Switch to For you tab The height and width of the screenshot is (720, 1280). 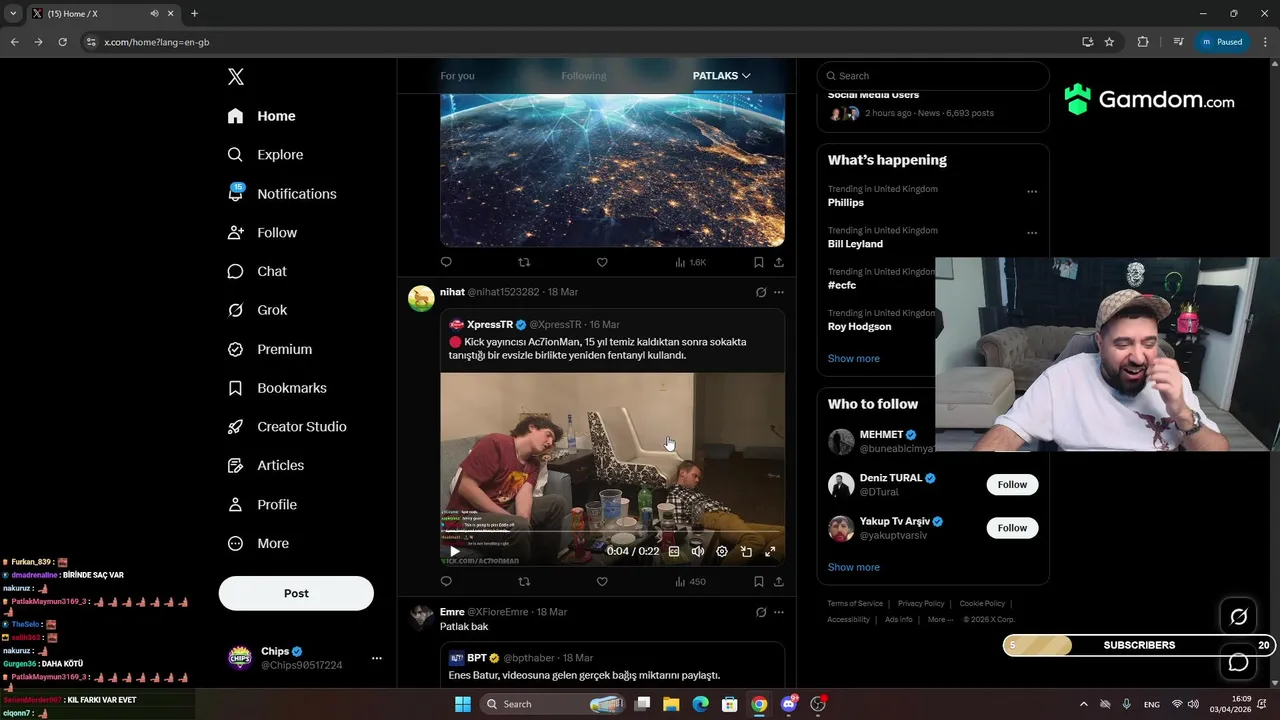tap(458, 76)
